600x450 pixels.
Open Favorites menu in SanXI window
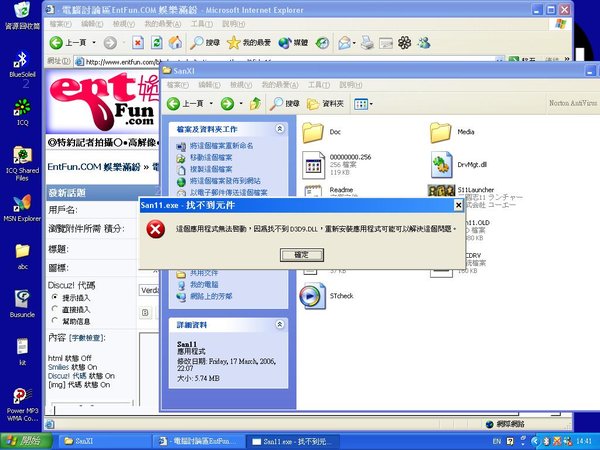pyautogui.click(x=280, y=85)
